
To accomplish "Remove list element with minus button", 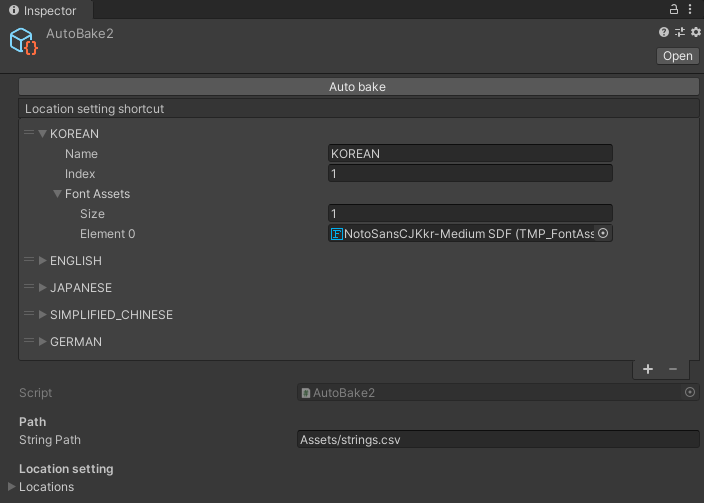I will click(673, 369).
